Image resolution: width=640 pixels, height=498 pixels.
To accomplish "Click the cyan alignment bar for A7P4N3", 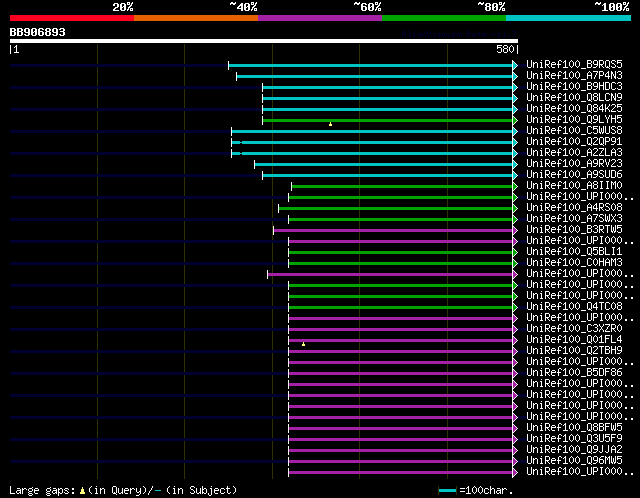I will point(375,76).
